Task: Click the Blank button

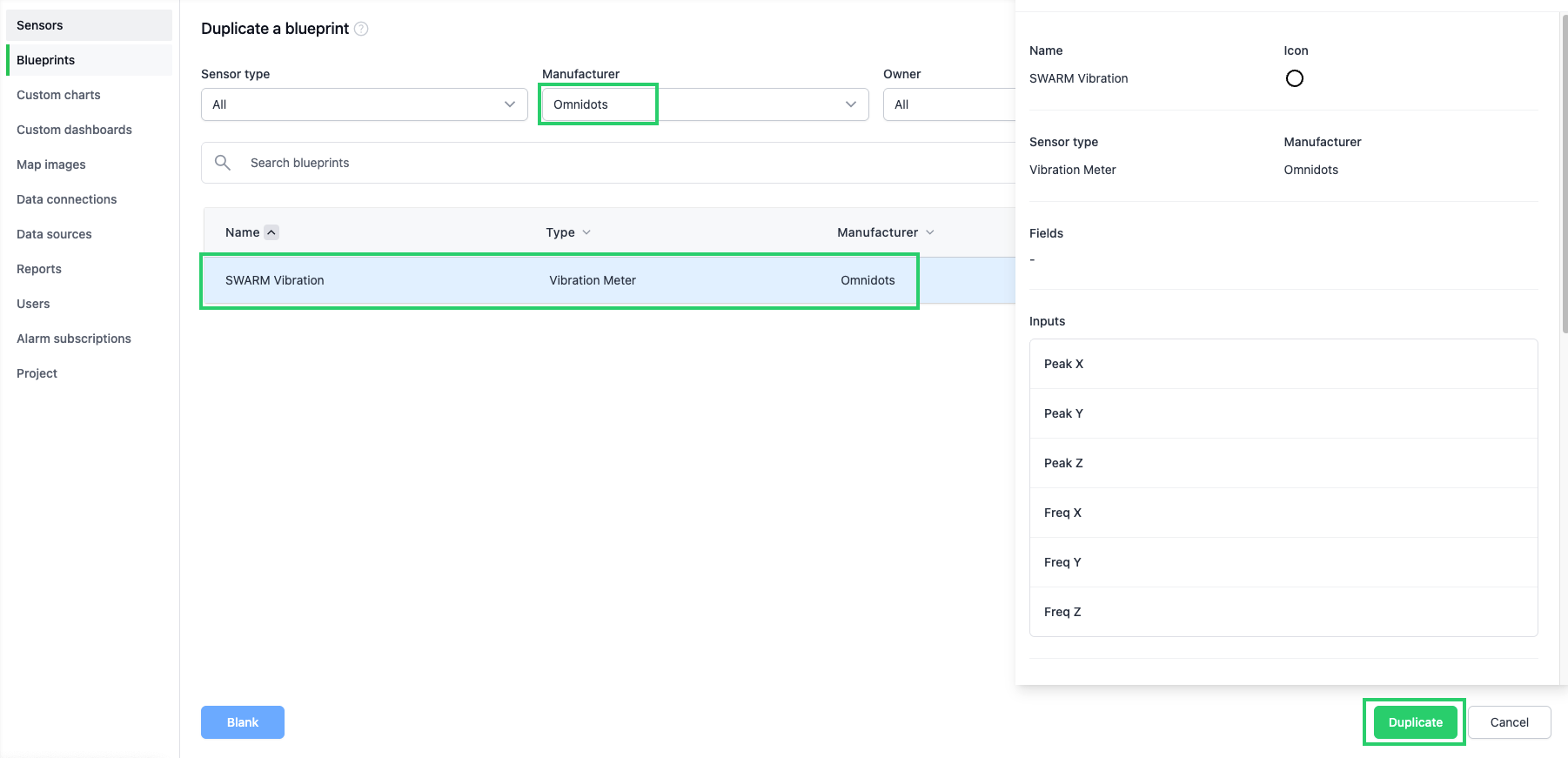Action: coord(243,722)
